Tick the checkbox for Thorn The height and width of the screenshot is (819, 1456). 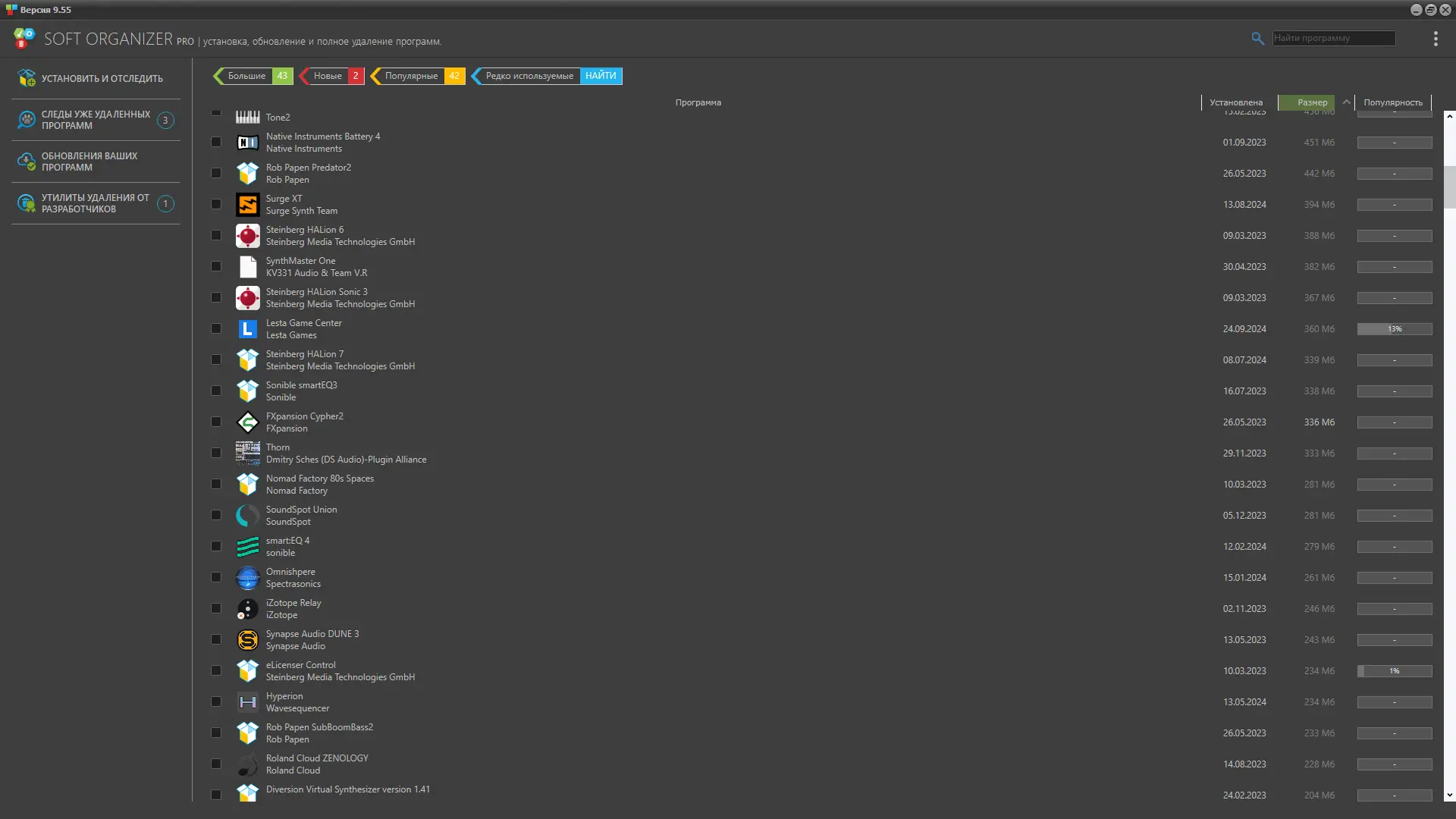coord(216,453)
